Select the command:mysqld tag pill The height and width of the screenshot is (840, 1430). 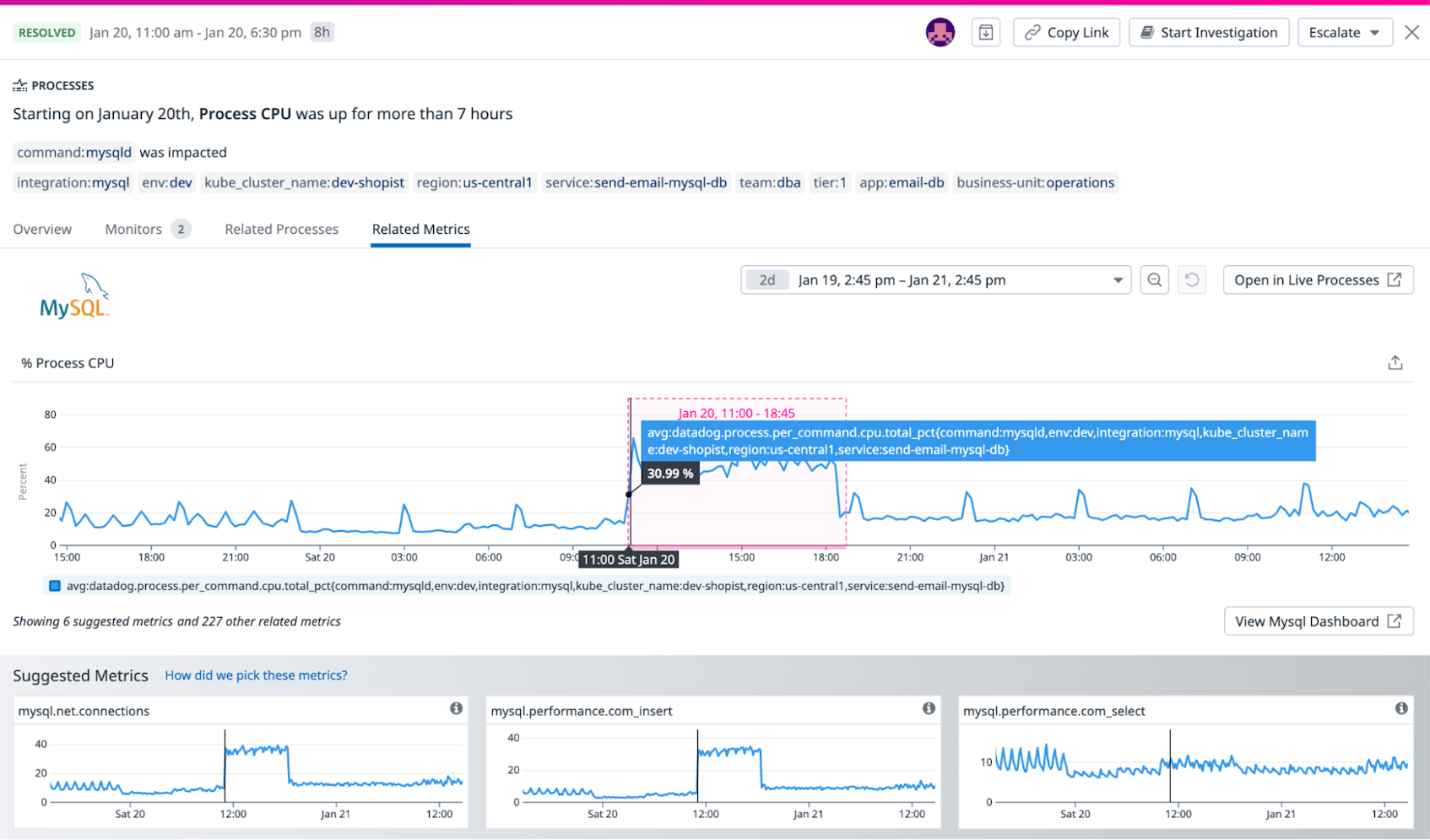coord(73,152)
